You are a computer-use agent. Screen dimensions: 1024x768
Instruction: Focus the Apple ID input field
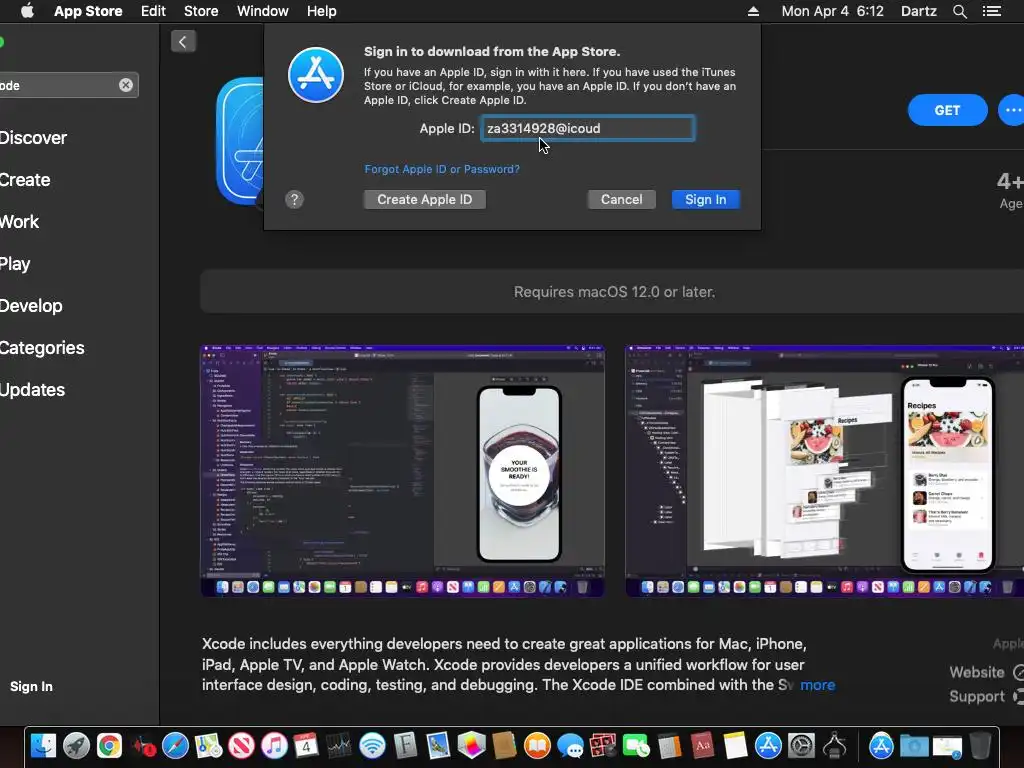click(x=588, y=128)
